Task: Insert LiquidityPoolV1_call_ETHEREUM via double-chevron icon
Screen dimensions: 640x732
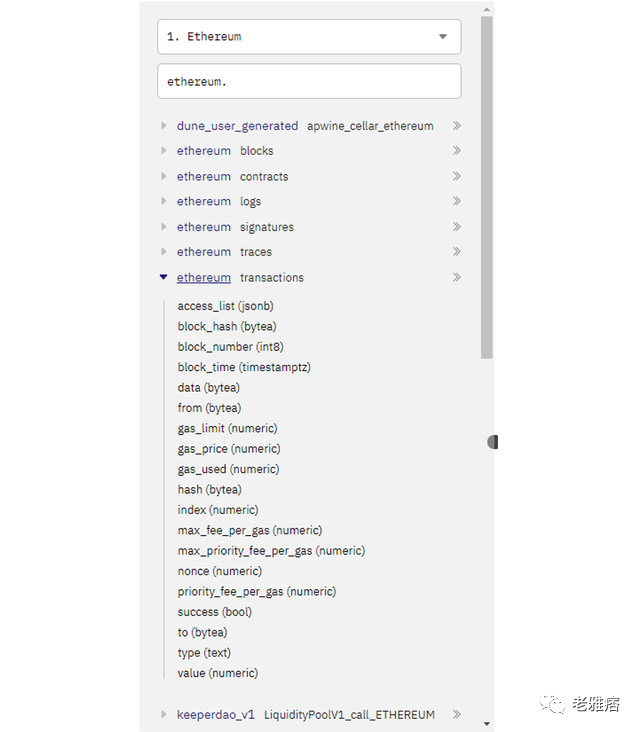Action: (x=457, y=714)
